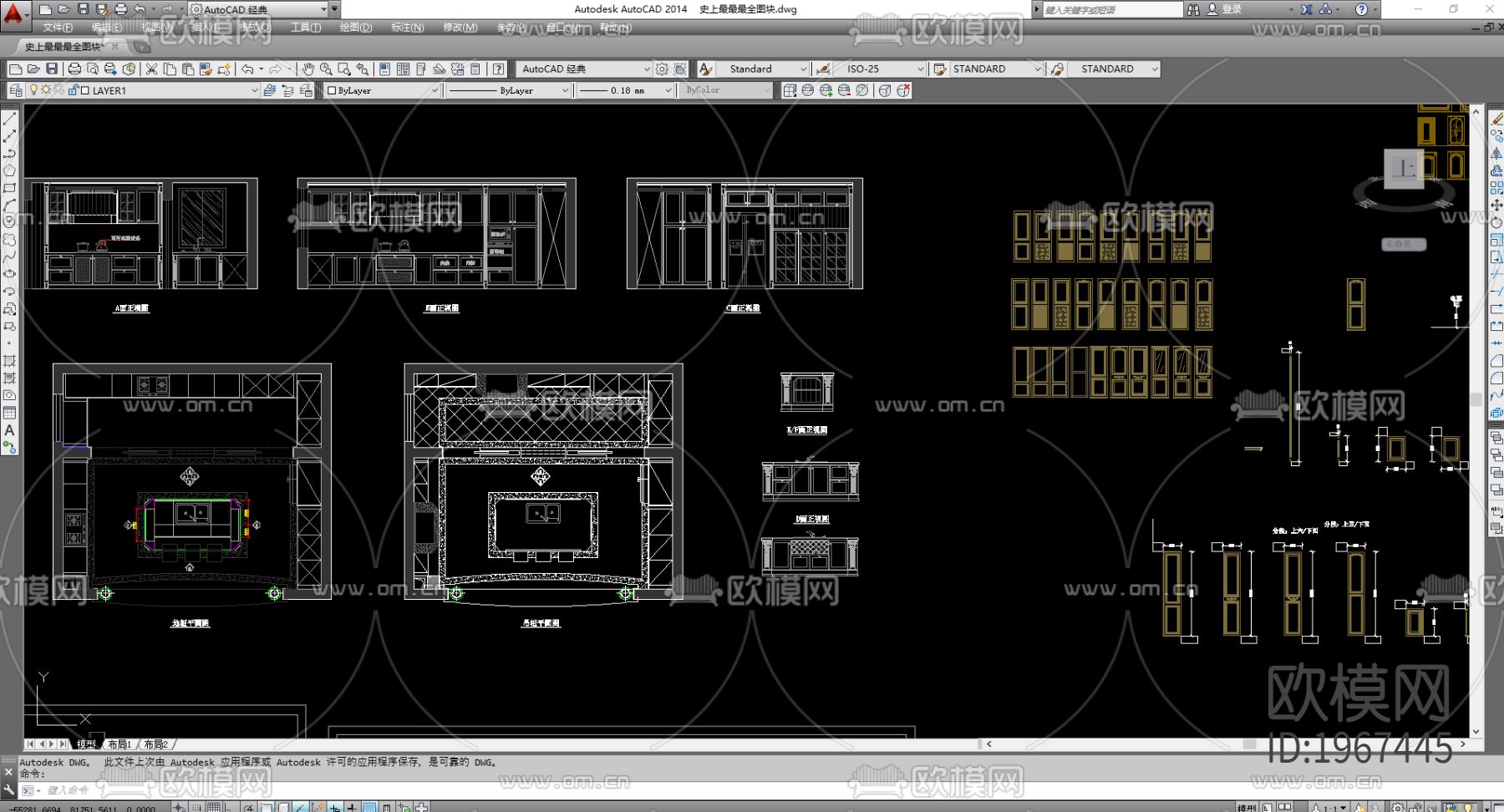Click the Dimension Style icon
Screen dimensions: 1504x812
[x=823, y=69]
